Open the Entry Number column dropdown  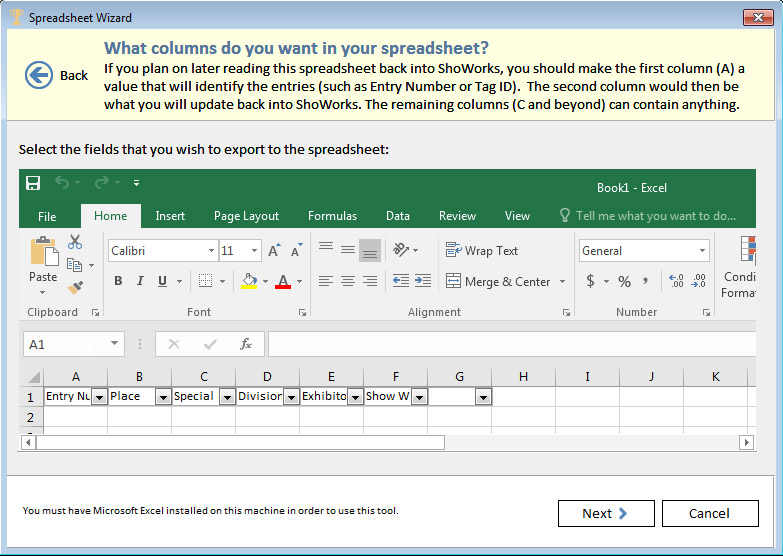click(x=99, y=397)
